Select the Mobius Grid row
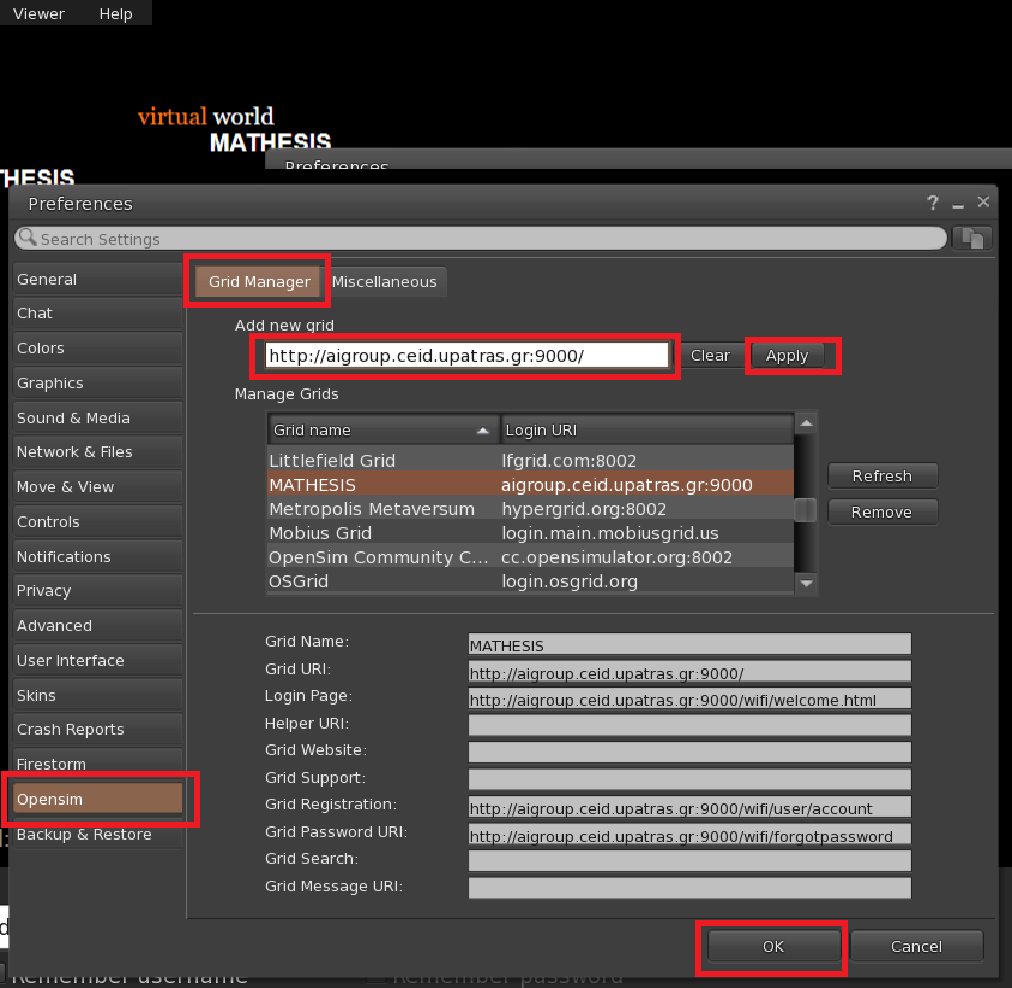The image size is (1012, 988). coord(531,532)
